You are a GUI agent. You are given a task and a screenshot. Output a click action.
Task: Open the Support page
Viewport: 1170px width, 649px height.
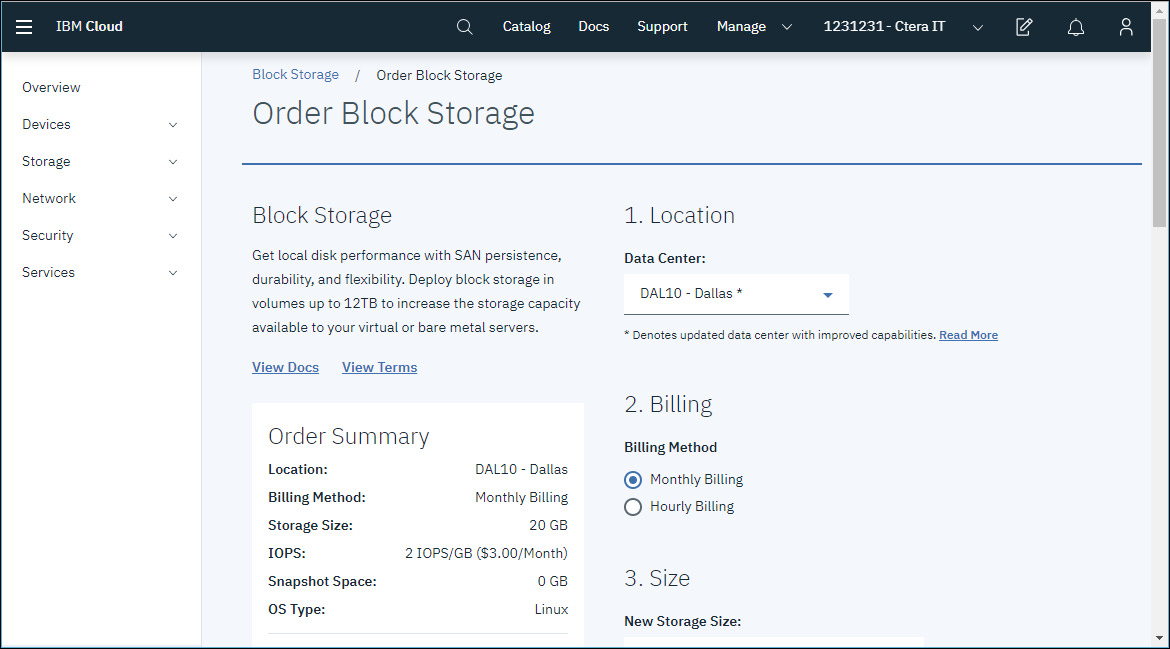662,26
